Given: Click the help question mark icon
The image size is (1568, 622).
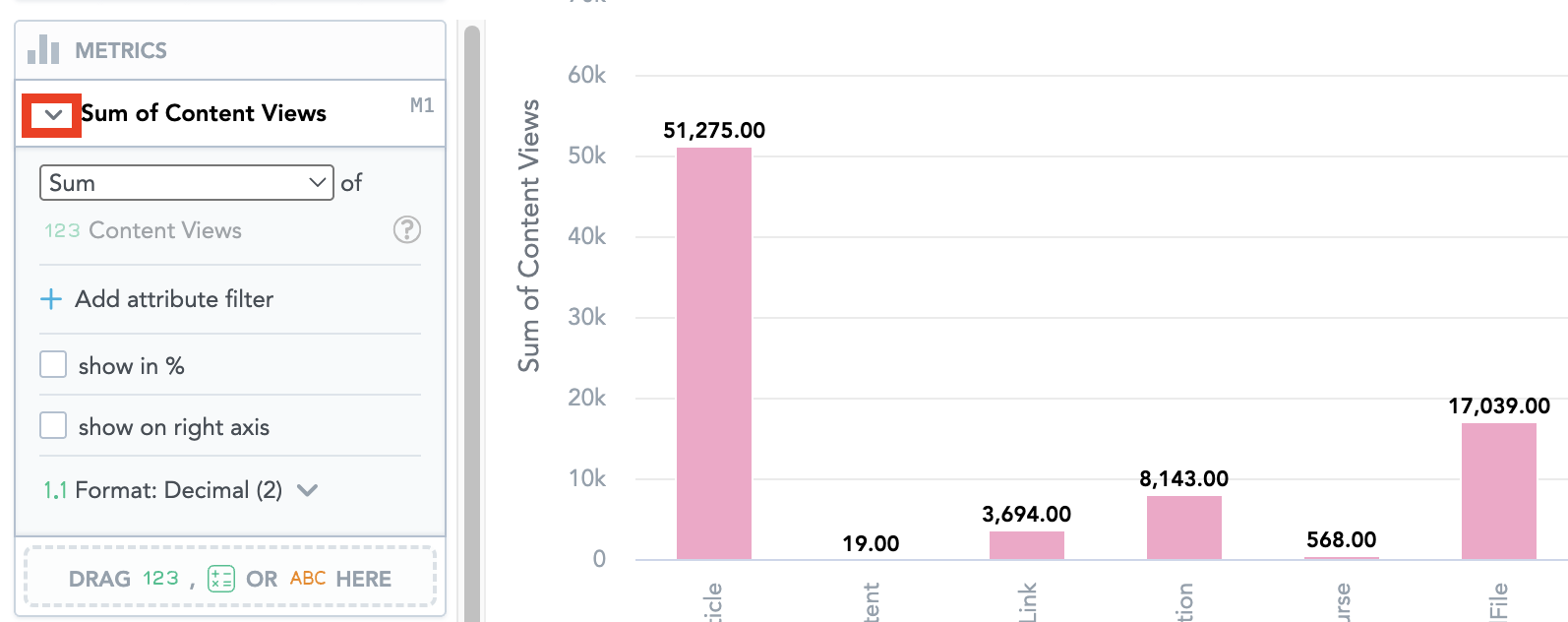Looking at the screenshot, I should click(x=406, y=229).
